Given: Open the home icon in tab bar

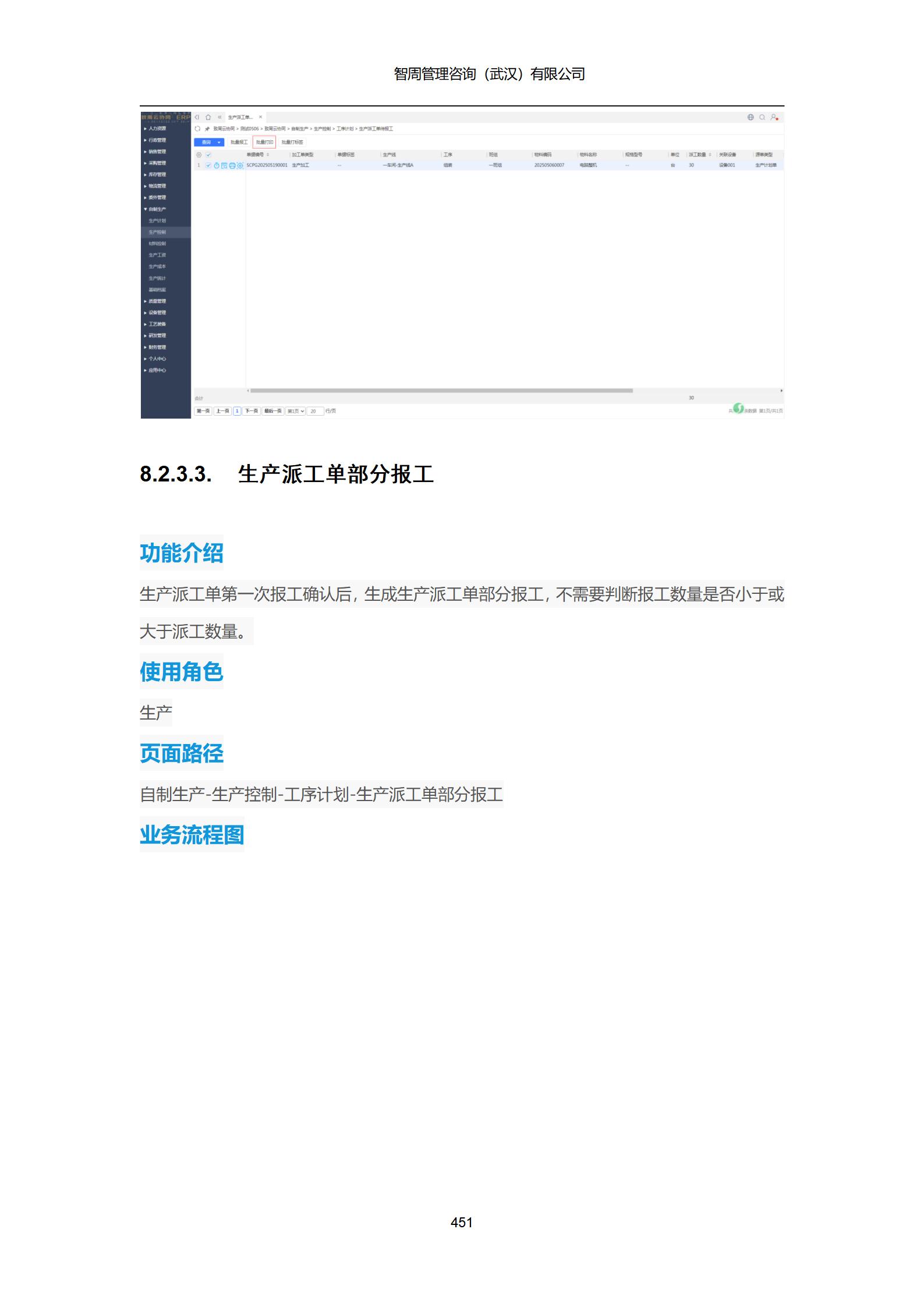Looking at the screenshot, I should click(x=208, y=117).
